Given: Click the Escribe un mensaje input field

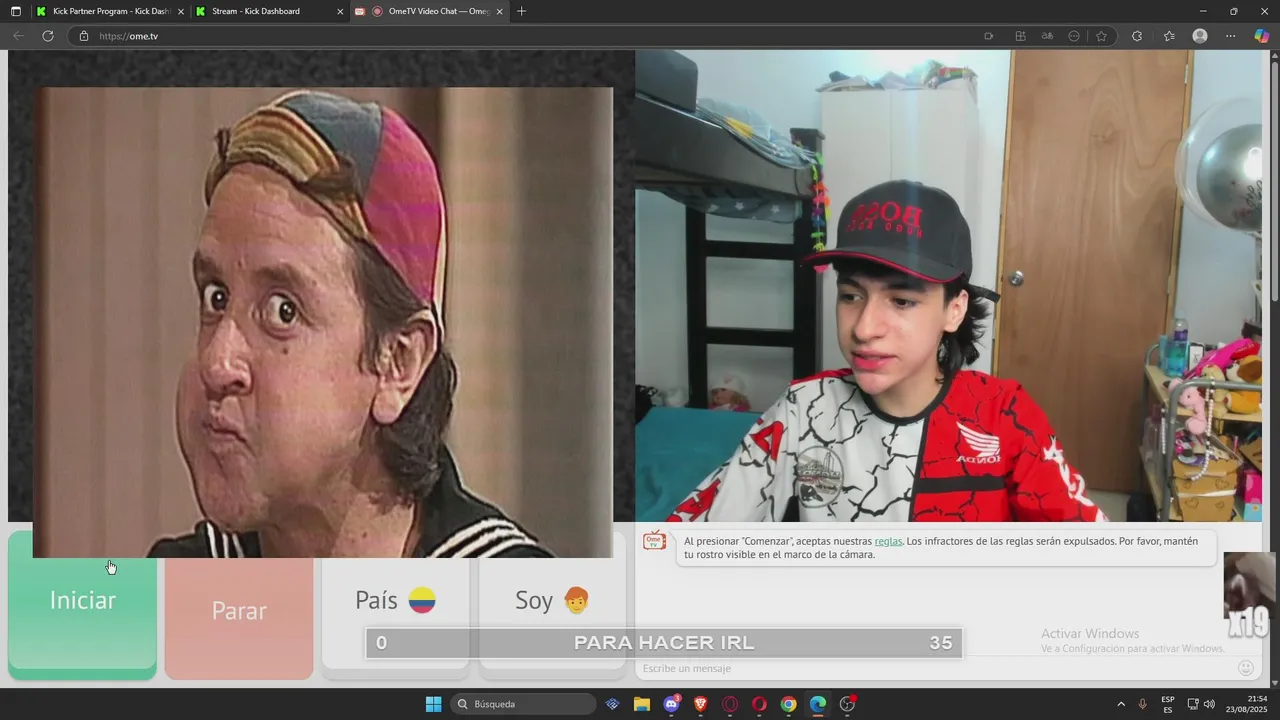Looking at the screenshot, I should point(935,668).
